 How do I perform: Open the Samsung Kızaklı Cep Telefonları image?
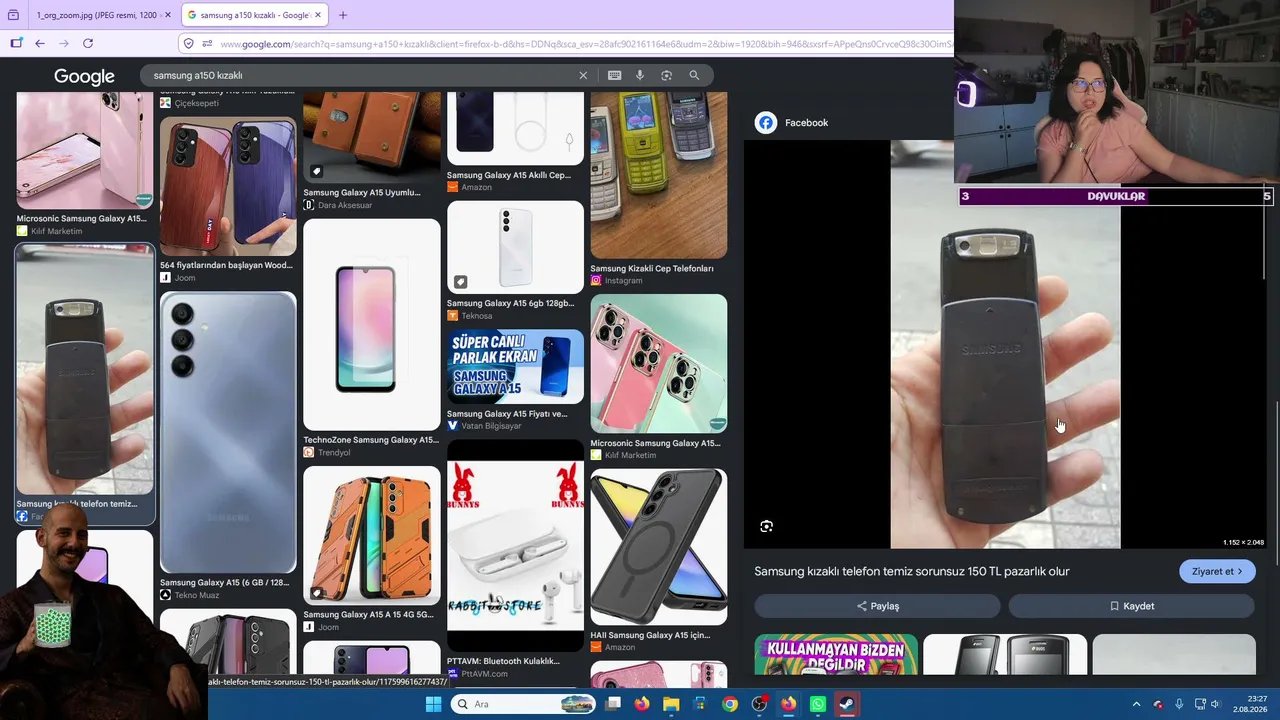tap(659, 175)
